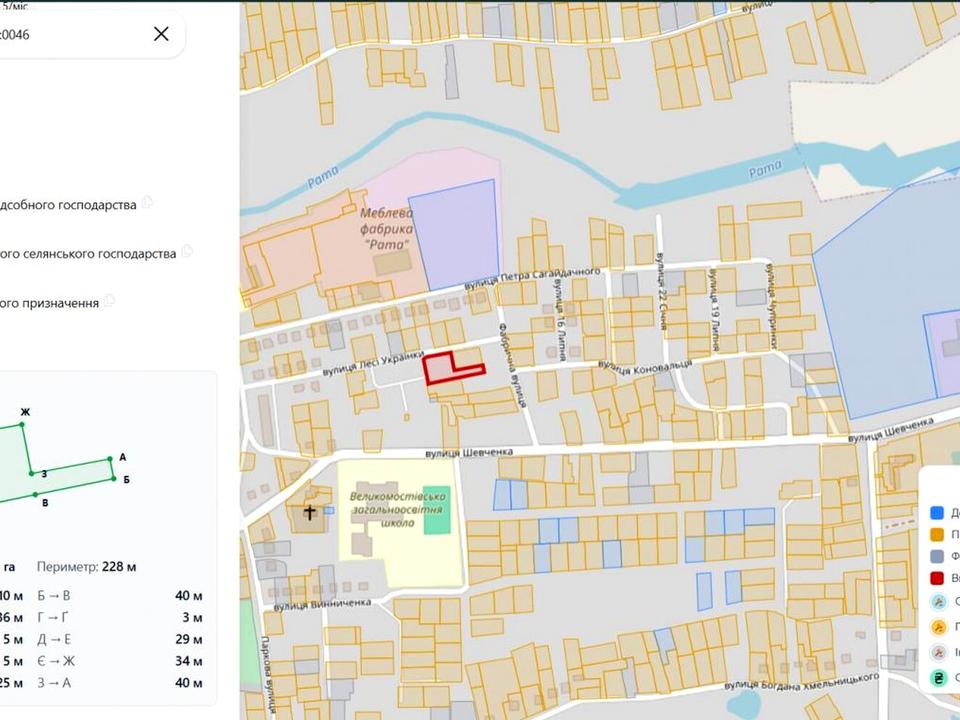The width and height of the screenshot is (960, 720).
Task: Click the 'Д → Е' segment row
Action: [120, 639]
